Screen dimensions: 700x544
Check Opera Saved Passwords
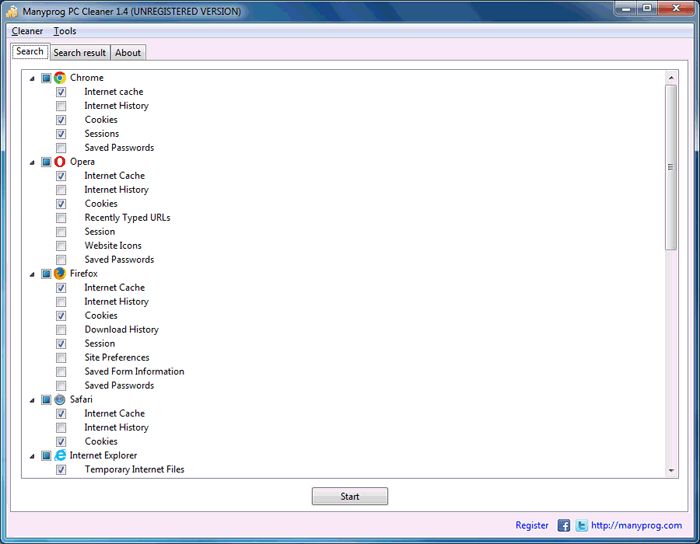tap(61, 260)
